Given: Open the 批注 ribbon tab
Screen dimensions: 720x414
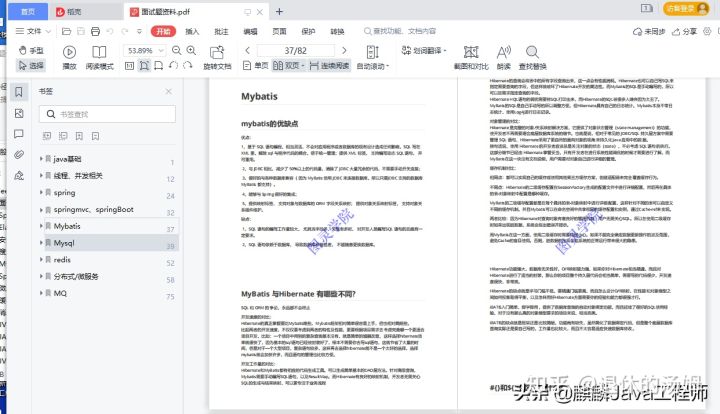Looking at the screenshot, I should click(221, 31).
